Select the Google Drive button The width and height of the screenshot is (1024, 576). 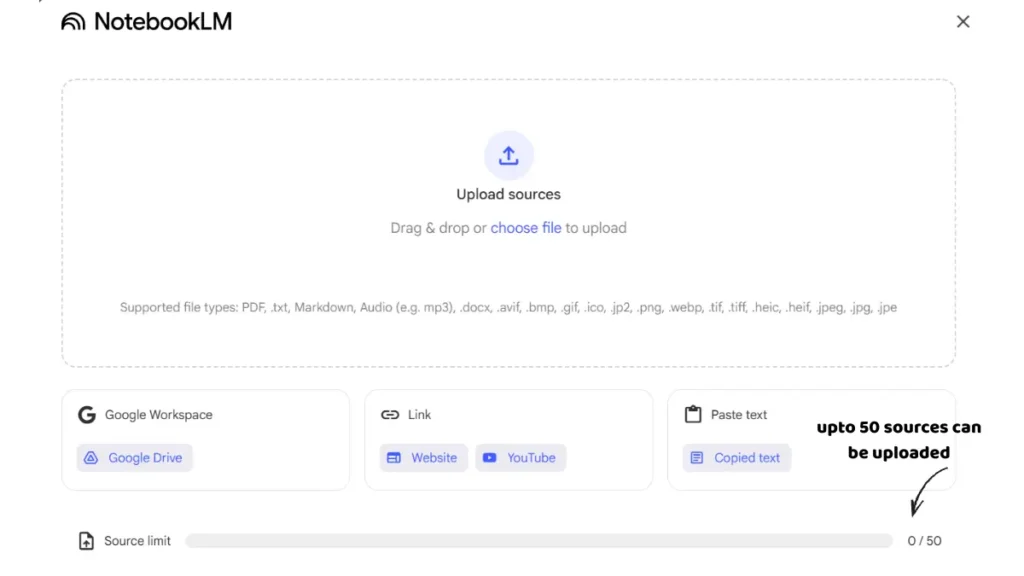(x=135, y=458)
